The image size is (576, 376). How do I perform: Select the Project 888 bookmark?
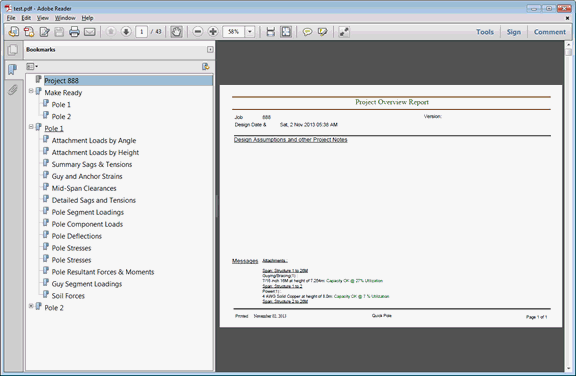pyautogui.click(x=61, y=81)
